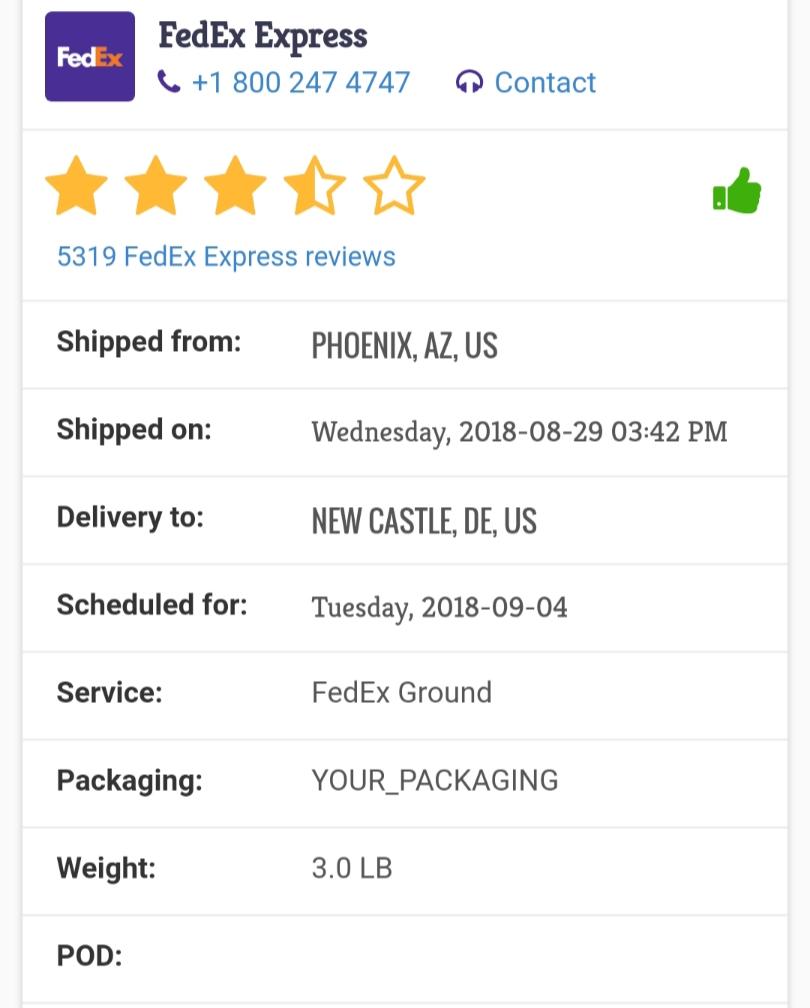Open 5319 FedEx Express reviews
810x1008 pixels.
pos(226,257)
